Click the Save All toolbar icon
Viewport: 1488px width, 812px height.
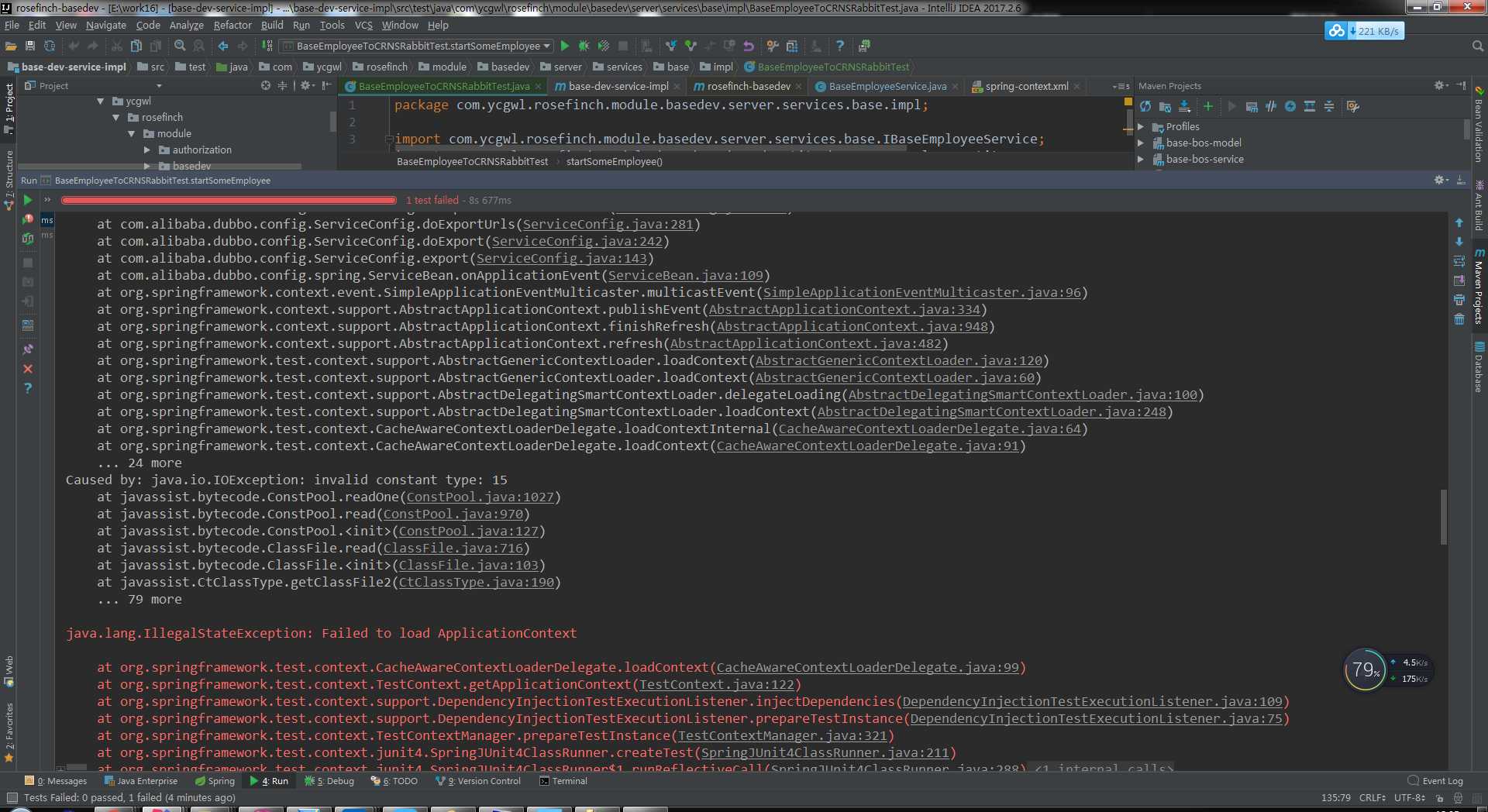(30, 46)
